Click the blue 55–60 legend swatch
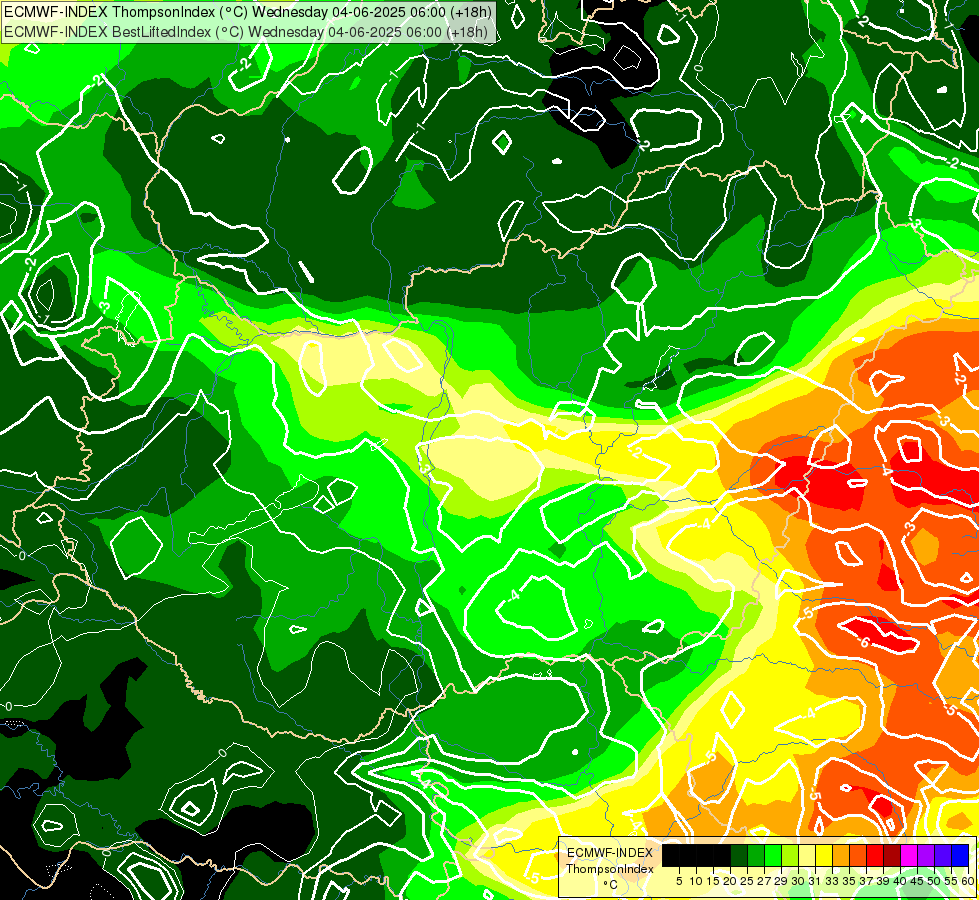The width and height of the screenshot is (979, 900). pyautogui.click(x=960, y=855)
